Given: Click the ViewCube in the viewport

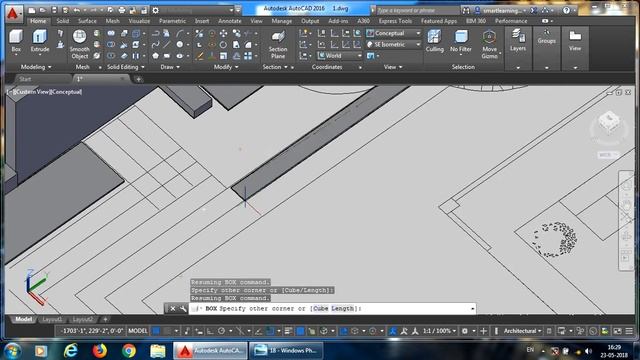Looking at the screenshot, I should click(x=609, y=122).
